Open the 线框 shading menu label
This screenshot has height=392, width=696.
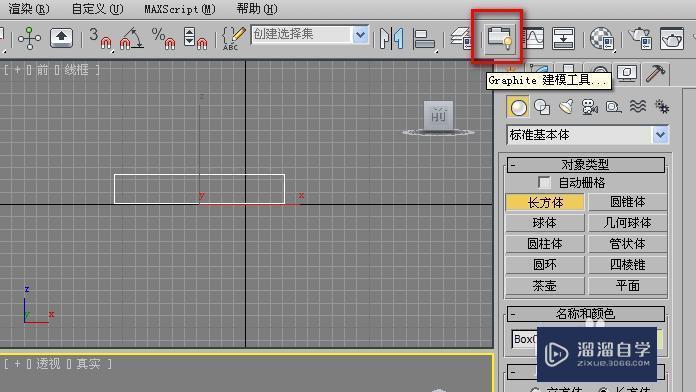(x=76, y=70)
